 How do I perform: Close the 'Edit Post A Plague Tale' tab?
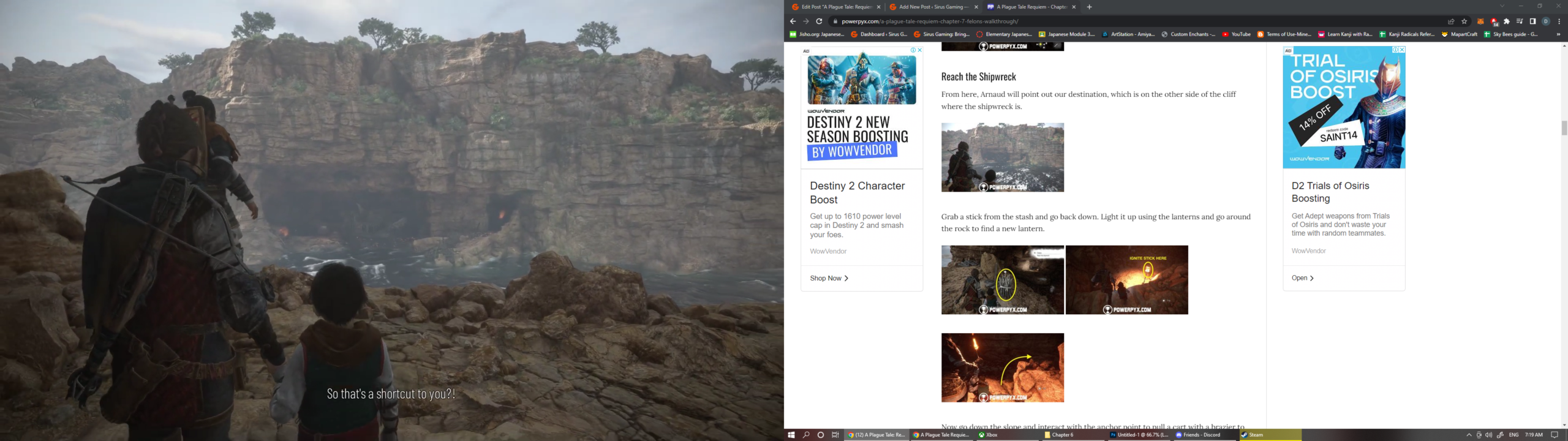pyautogui.click(x=878, y=7)
